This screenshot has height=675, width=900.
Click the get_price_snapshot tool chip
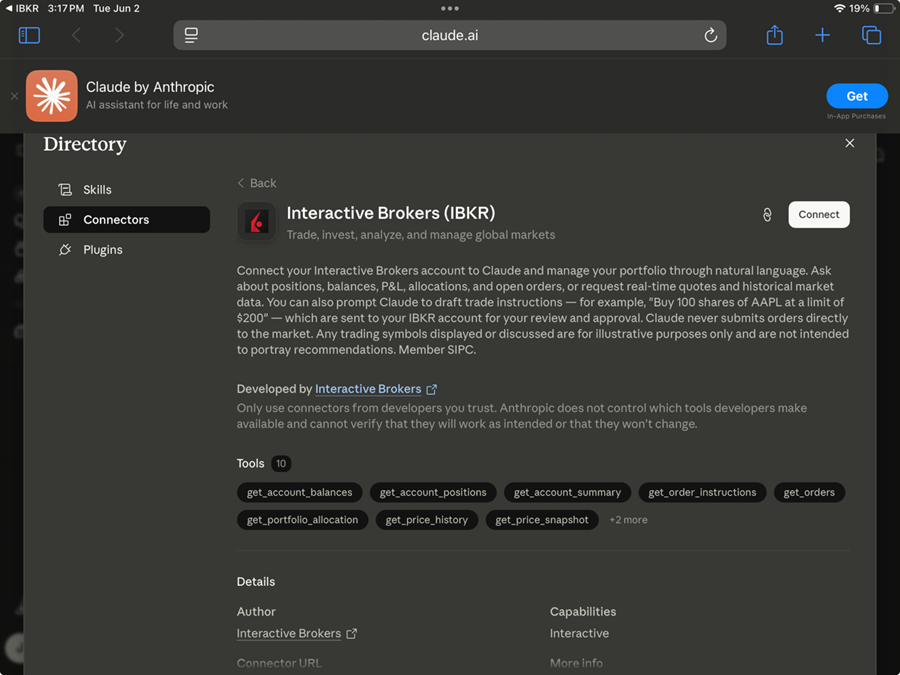[542, 519]
